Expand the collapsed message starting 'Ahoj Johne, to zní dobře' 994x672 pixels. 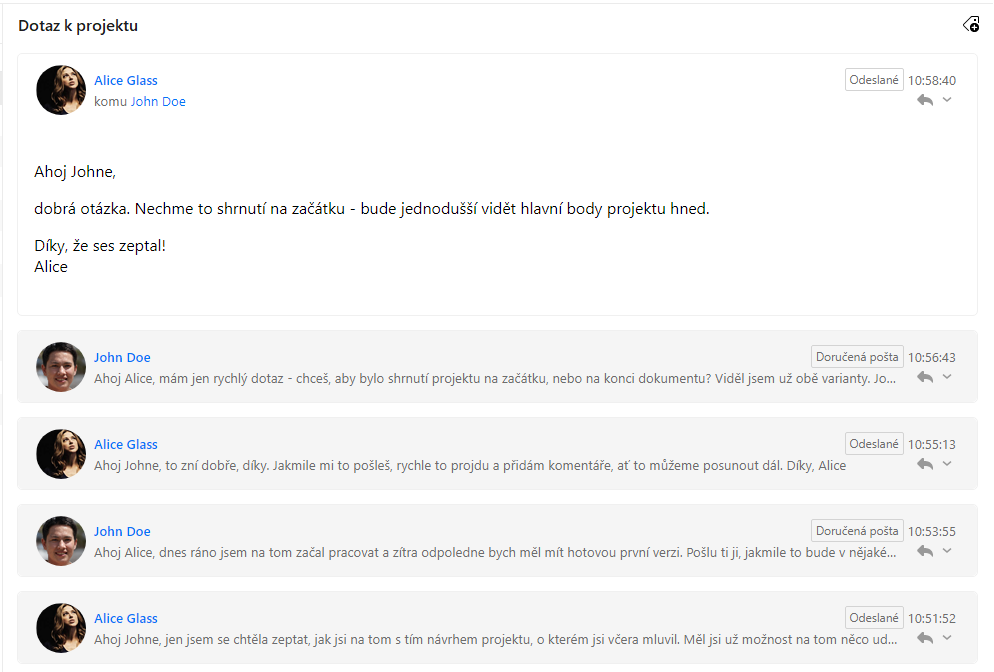(x=497, y=454)
